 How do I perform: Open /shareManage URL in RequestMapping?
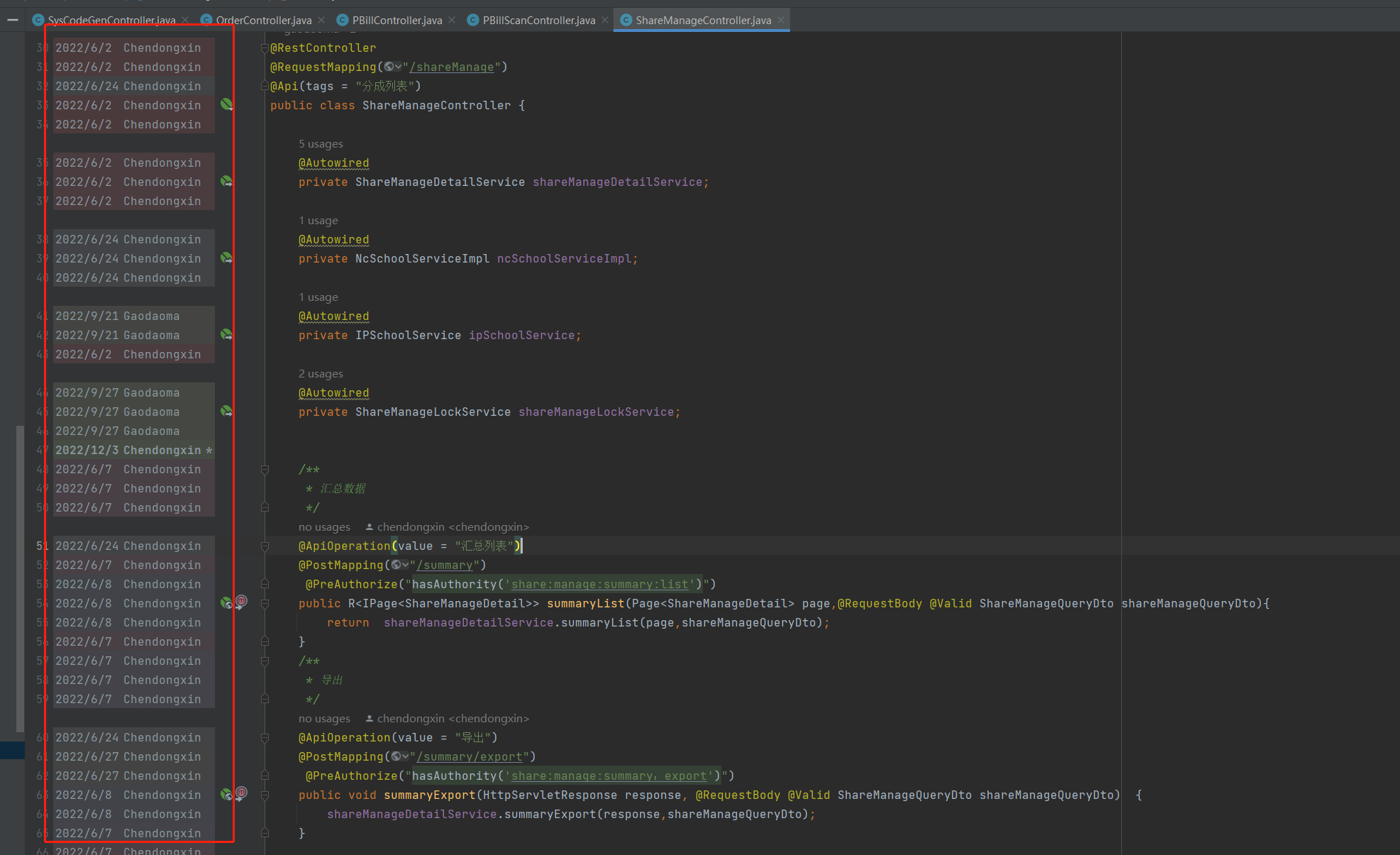452,67
